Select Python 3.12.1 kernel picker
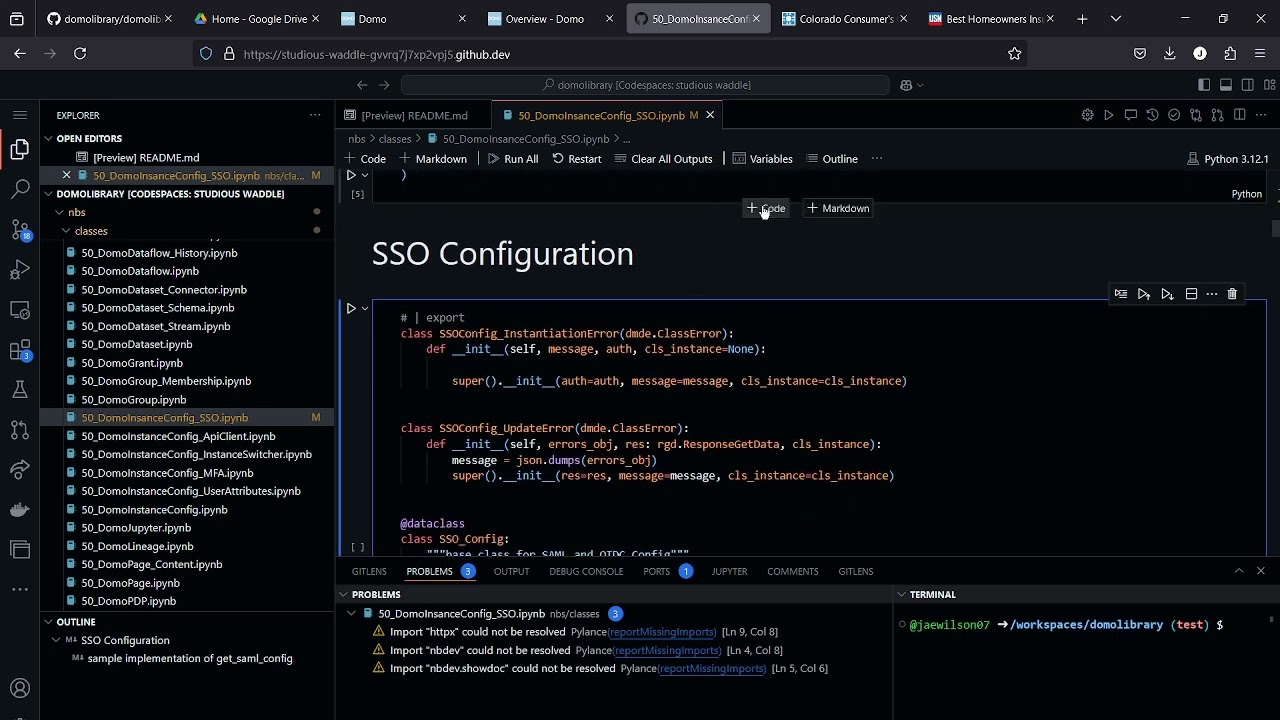Image resolution: width=1280 pixels, height=720 pixels. coord(1227,159)
